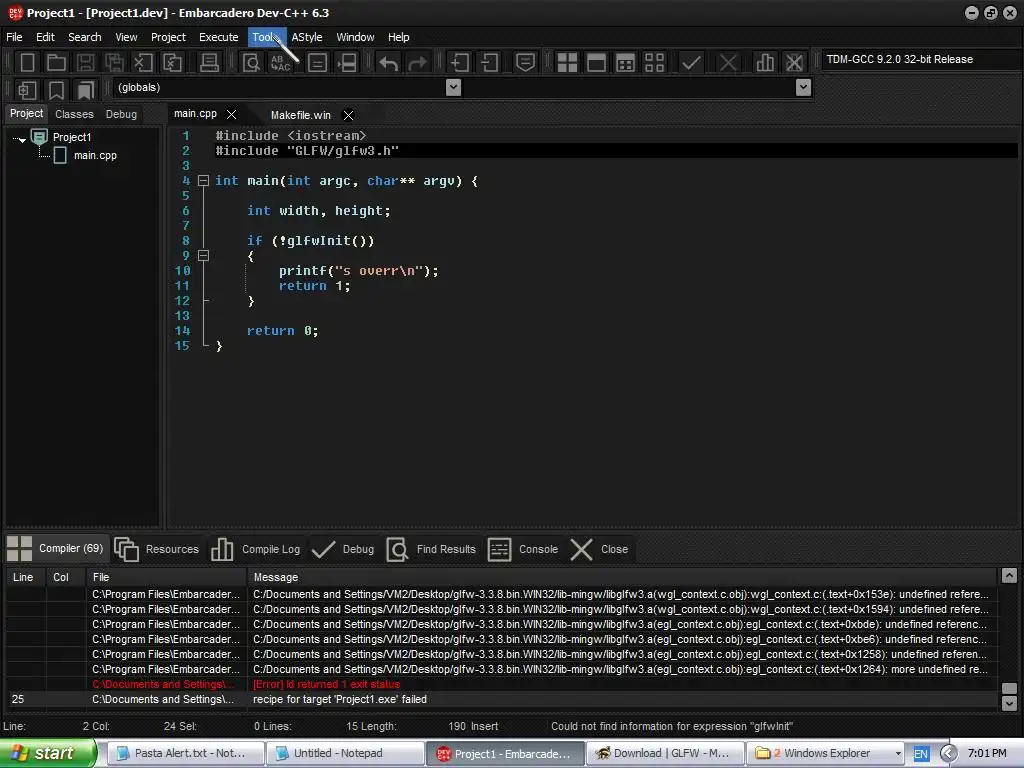Image resolution: width=1024 pixels, height=768 pixels.
Task: Open the Resources bottom tab
Action: (x=157, y=549)
